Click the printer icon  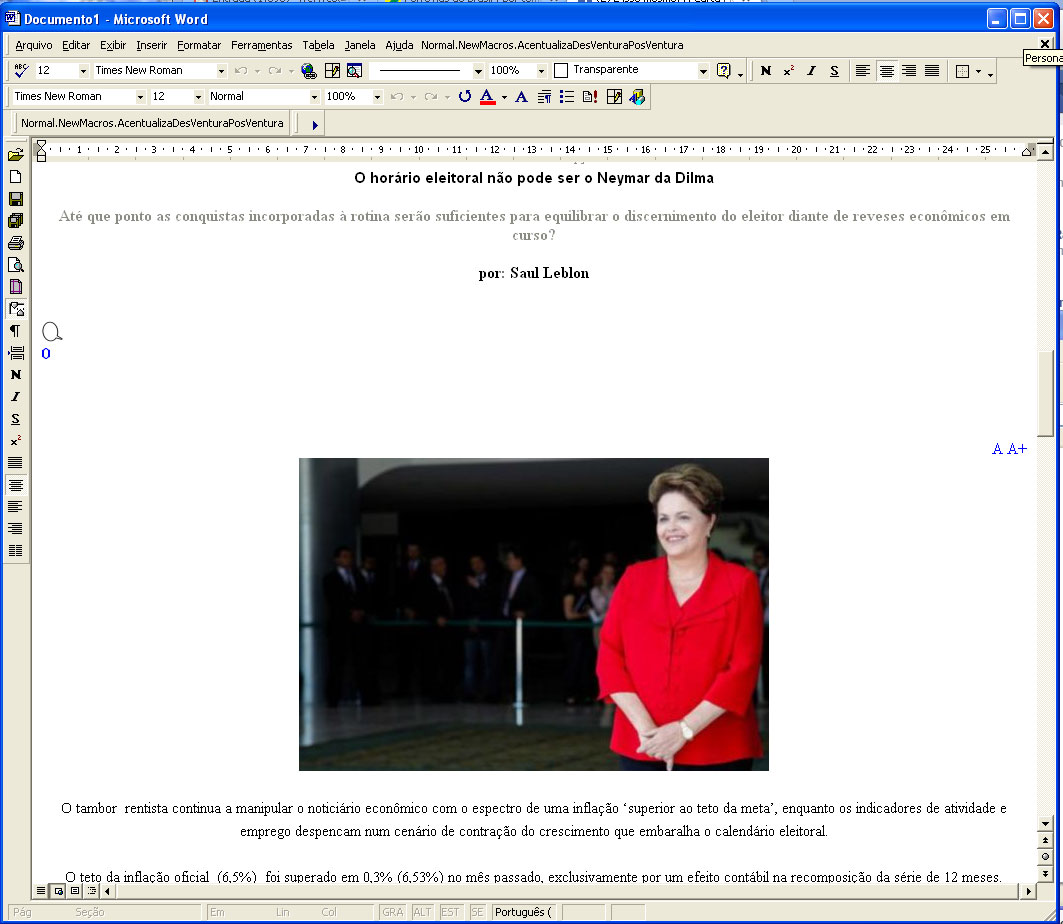[15, 243]
